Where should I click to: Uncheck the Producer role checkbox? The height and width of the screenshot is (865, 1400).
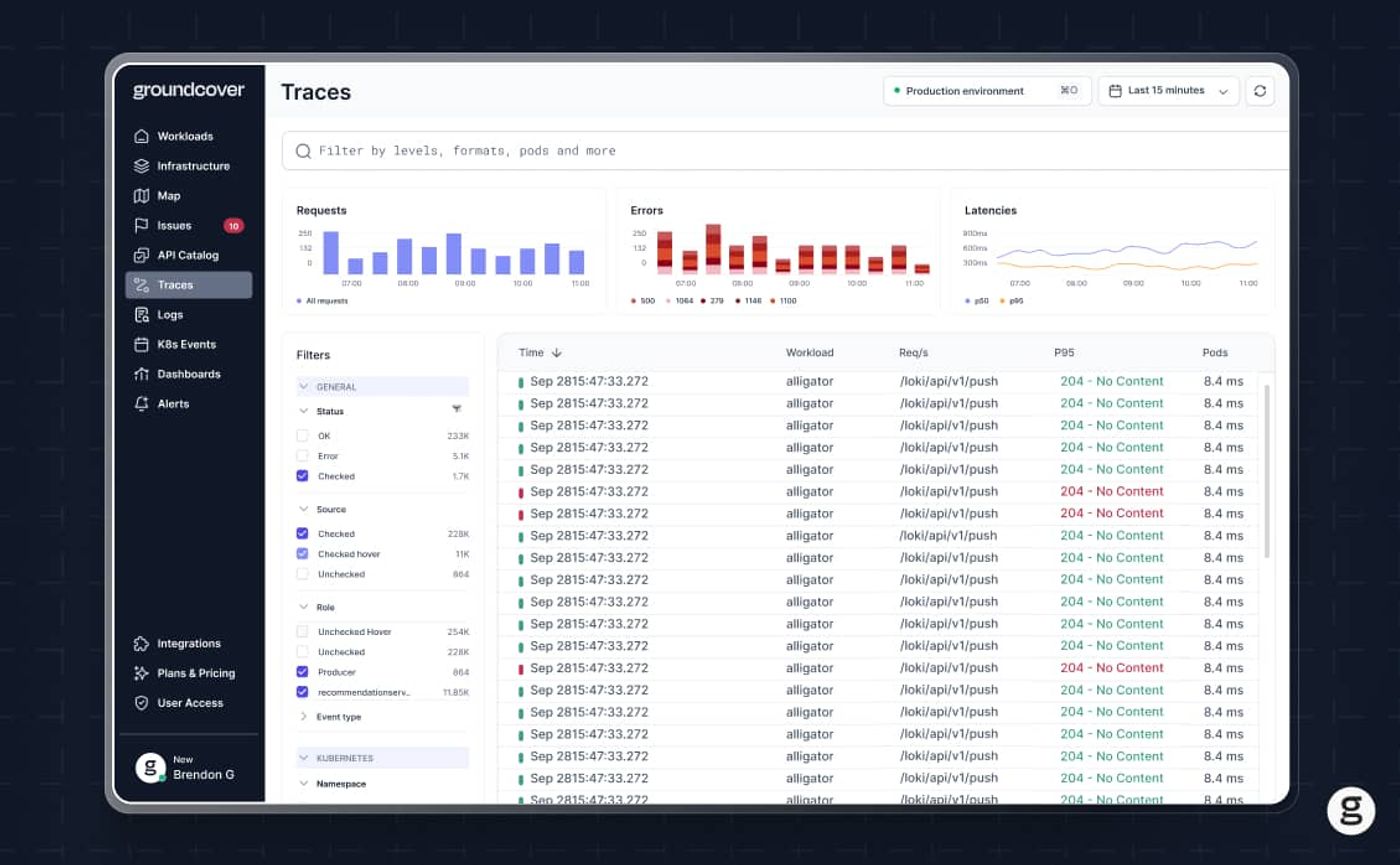[x=302, y=672]
